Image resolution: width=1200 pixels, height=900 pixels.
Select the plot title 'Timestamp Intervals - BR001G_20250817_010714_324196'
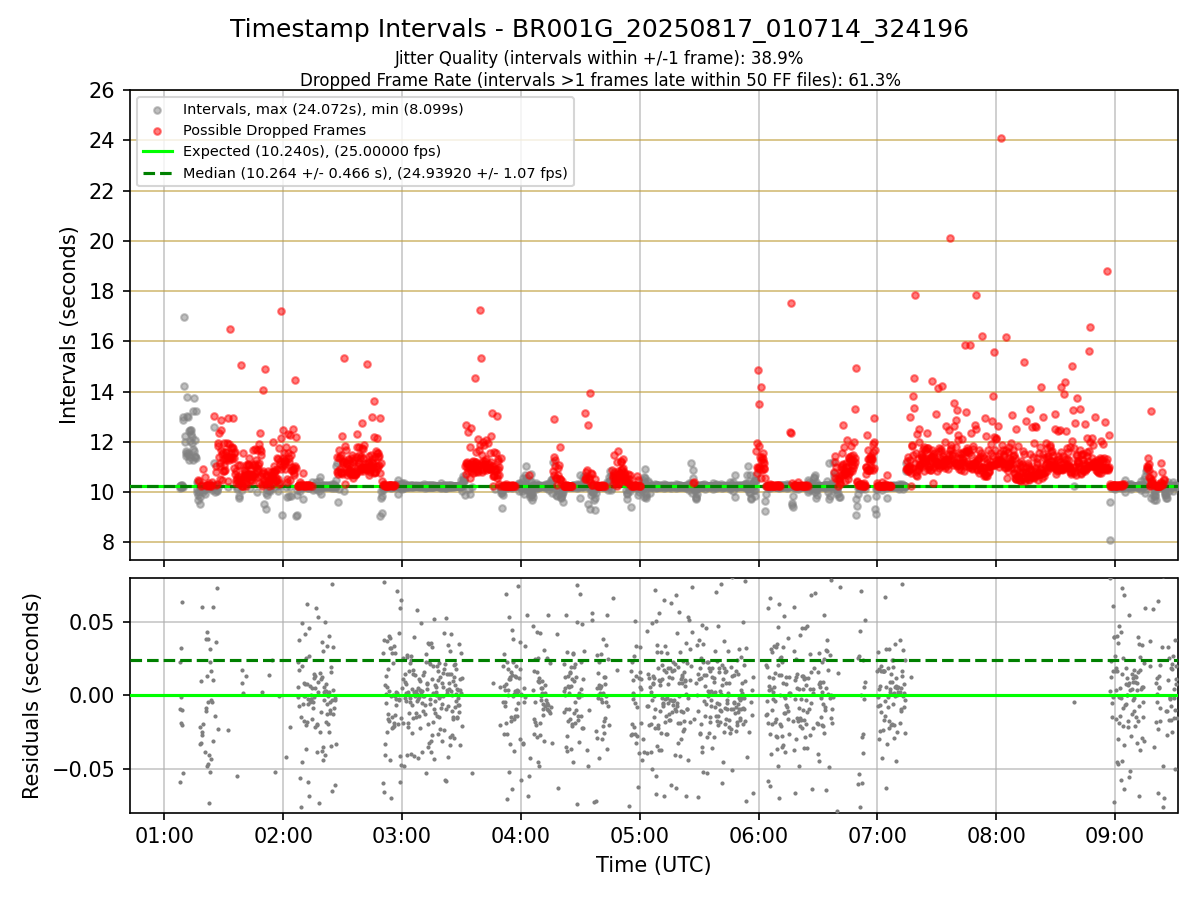coord(599,29)
